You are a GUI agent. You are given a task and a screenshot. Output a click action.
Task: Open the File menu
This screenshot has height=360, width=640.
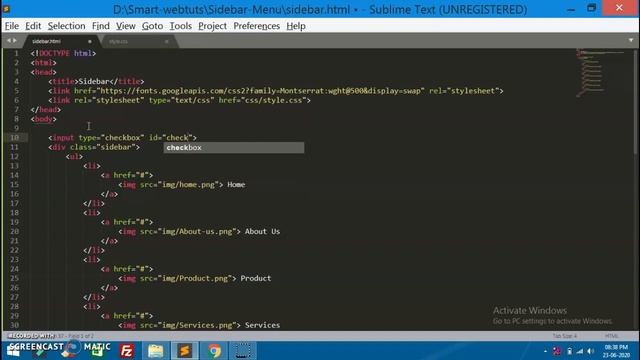click(x=12, y=26)
